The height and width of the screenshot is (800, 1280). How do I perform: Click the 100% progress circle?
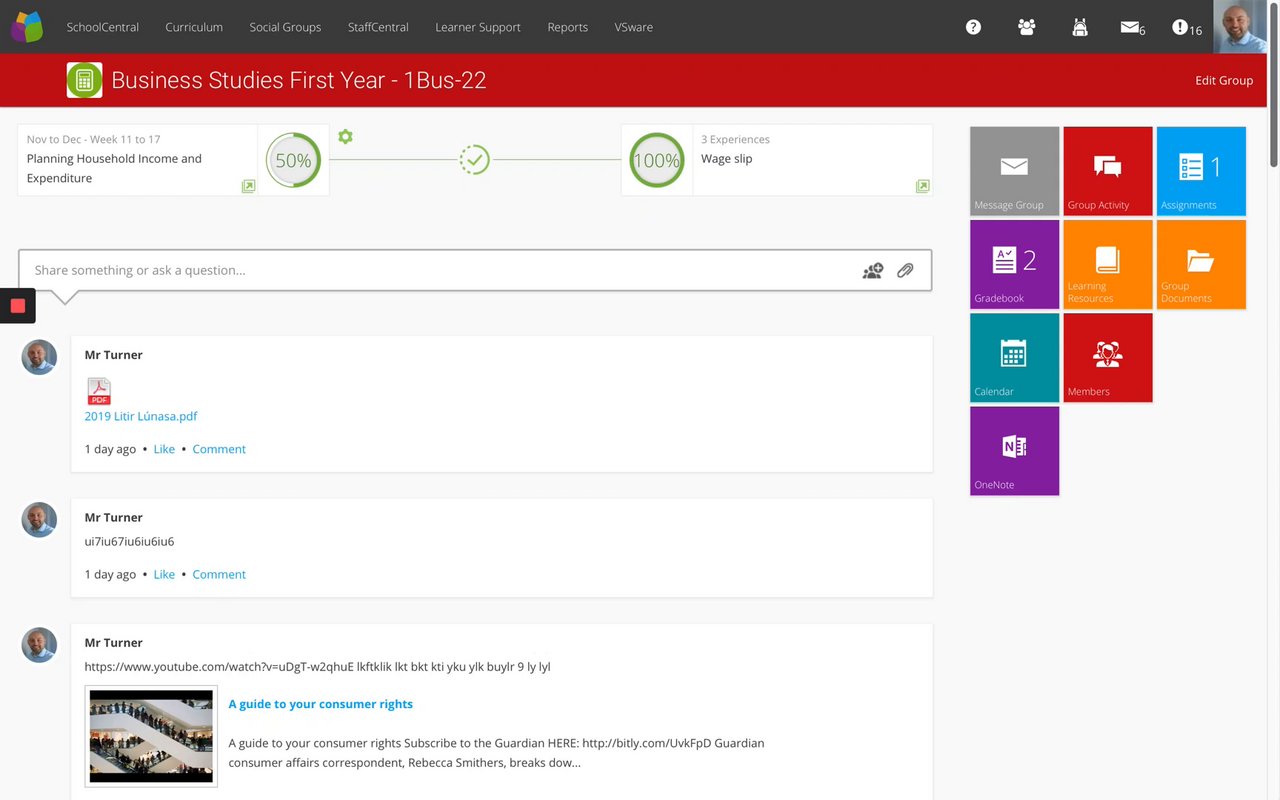pos(656,160)
